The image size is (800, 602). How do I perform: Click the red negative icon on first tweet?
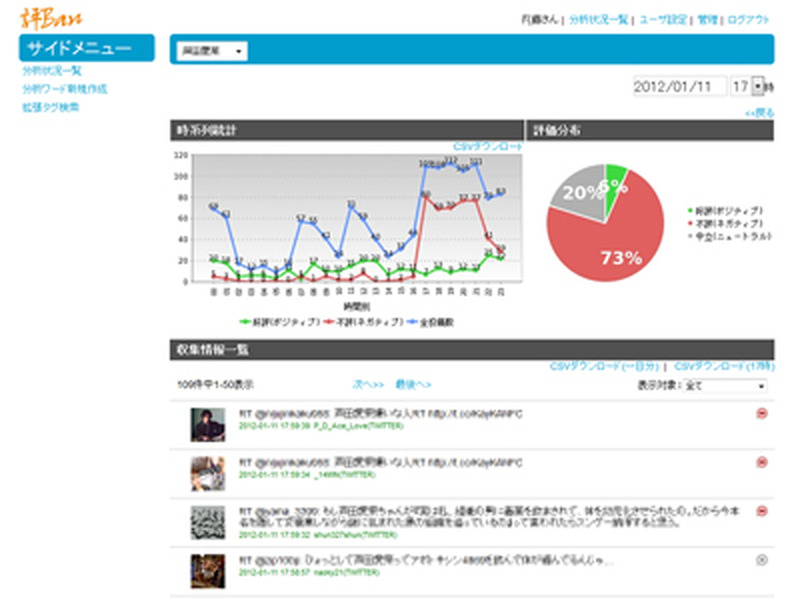[762, 413]
